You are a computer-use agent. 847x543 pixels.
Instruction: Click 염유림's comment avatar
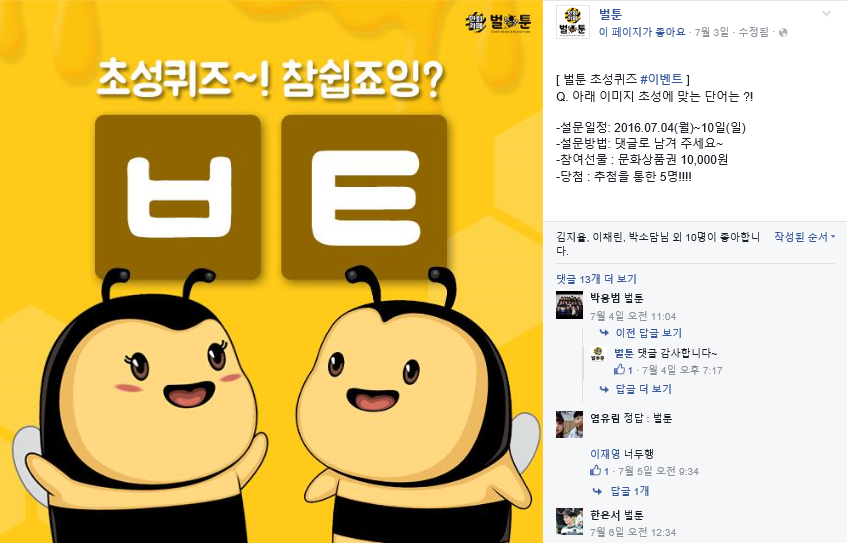569,424
